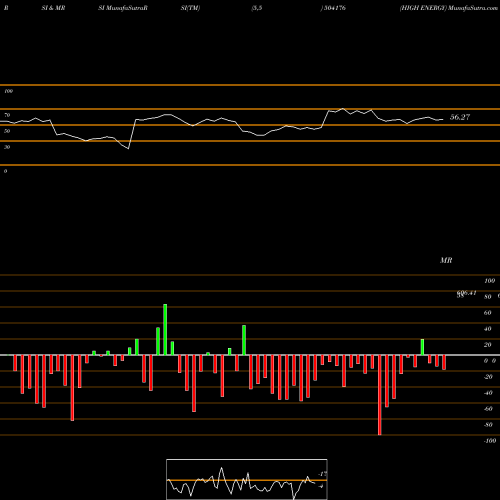Click the -40 label on the MR axis
The height and width of the screenshot is (500, 500).
pos(488,393)
